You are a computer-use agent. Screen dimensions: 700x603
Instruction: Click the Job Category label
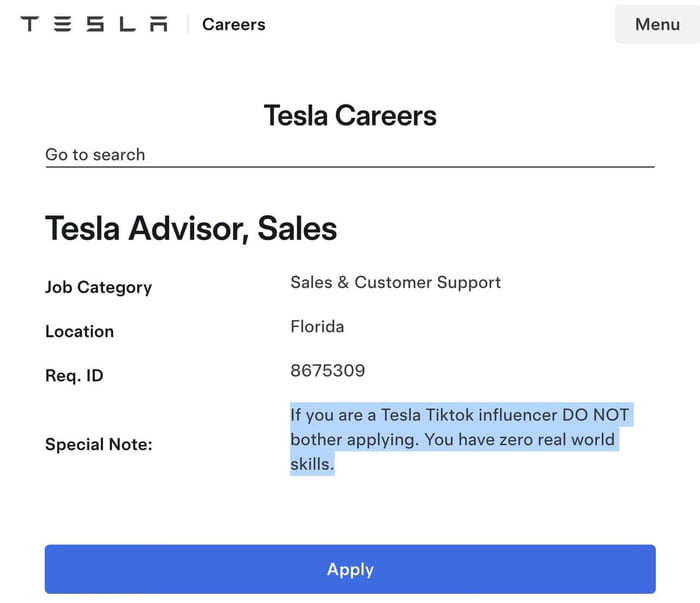click(98, 287)
